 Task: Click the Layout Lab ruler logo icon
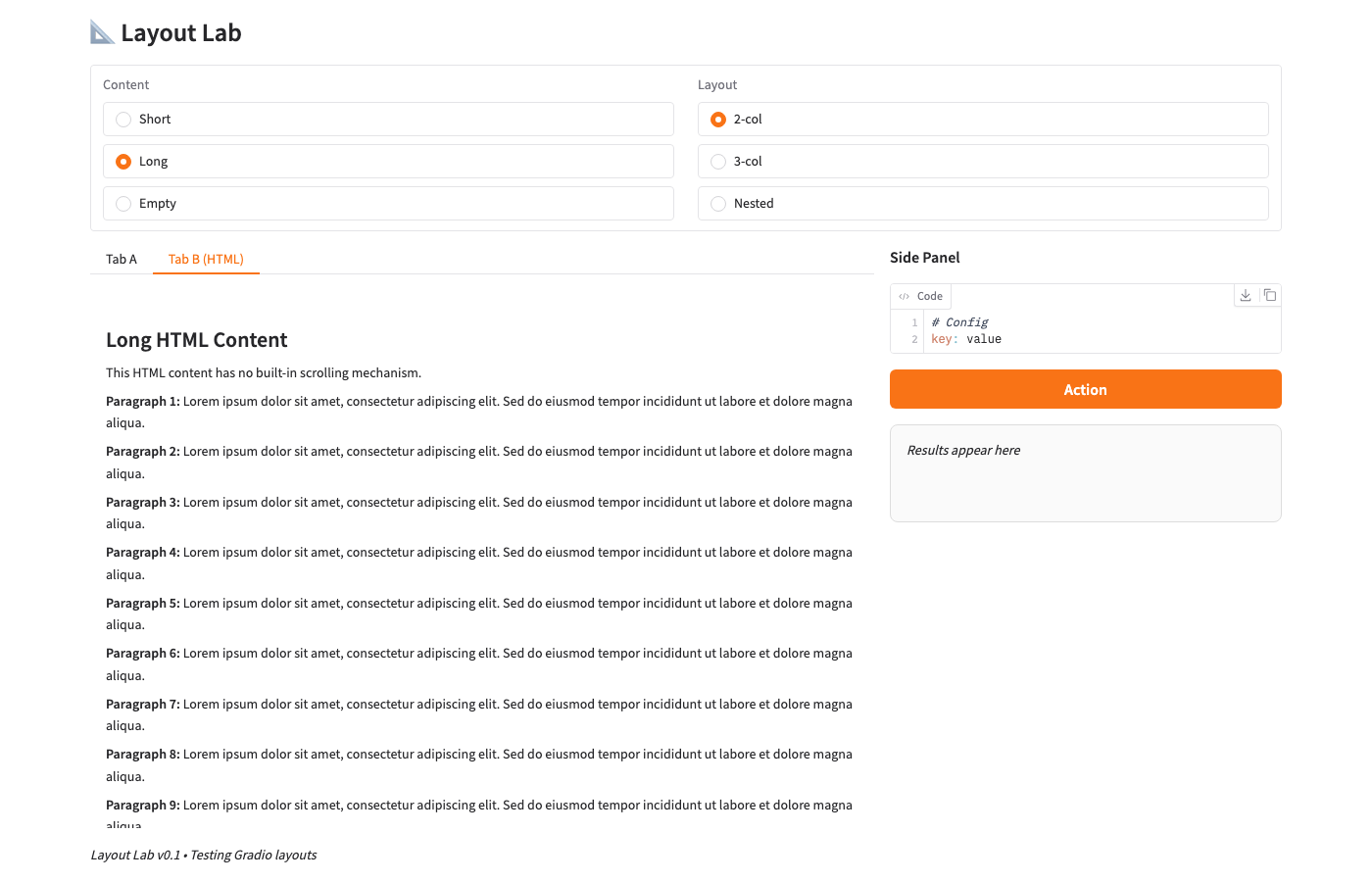coord(102,32)
